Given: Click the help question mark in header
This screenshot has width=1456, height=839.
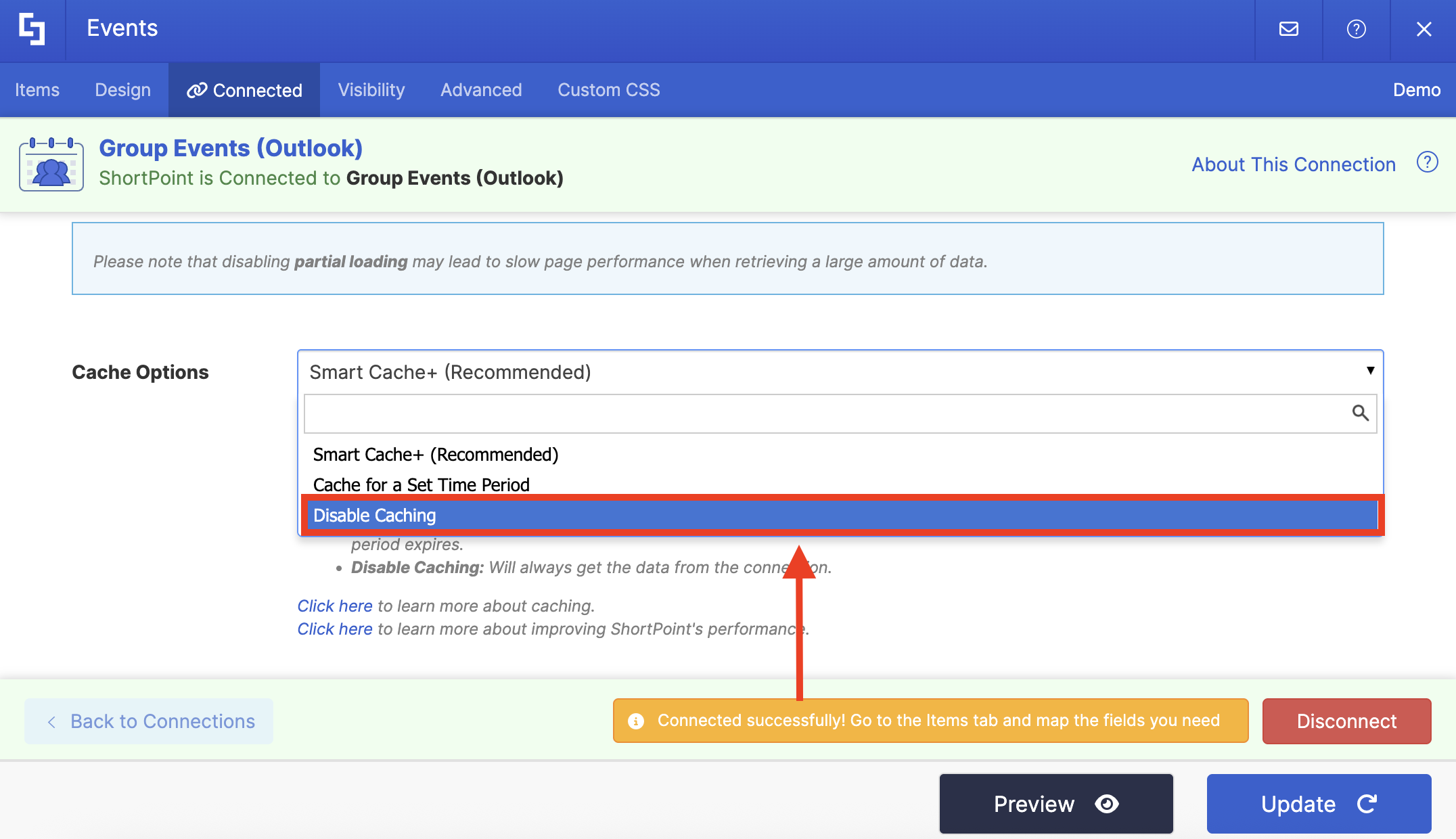Looking at the screenshot, I should (1356, 29).
